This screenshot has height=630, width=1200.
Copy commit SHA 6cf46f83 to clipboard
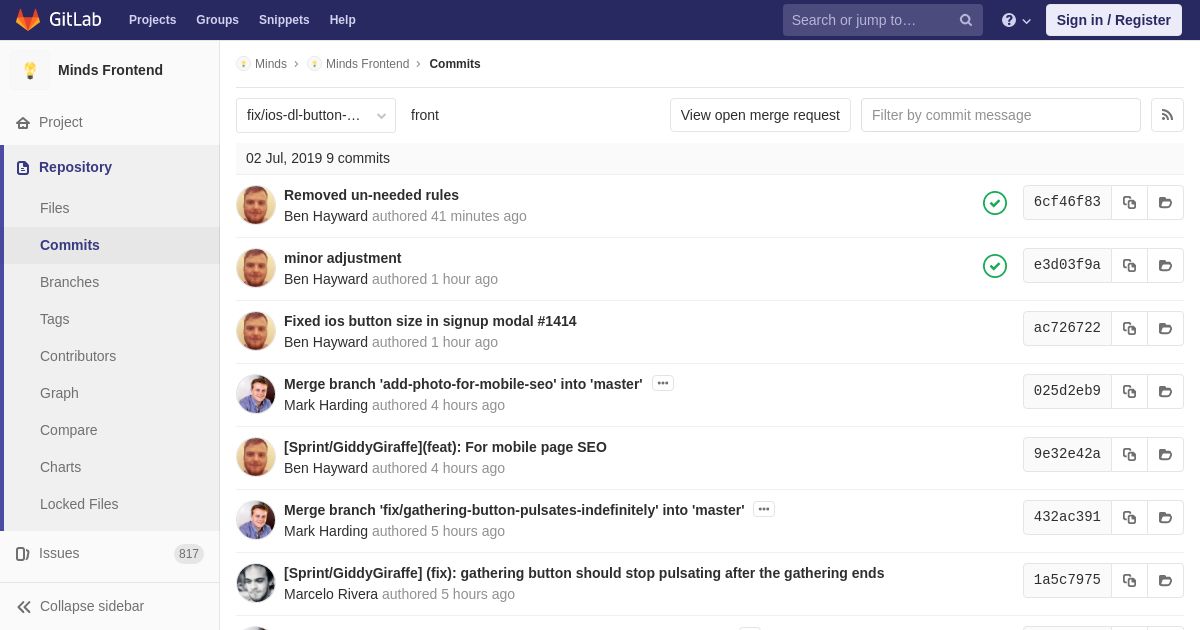click(1129, 202)
